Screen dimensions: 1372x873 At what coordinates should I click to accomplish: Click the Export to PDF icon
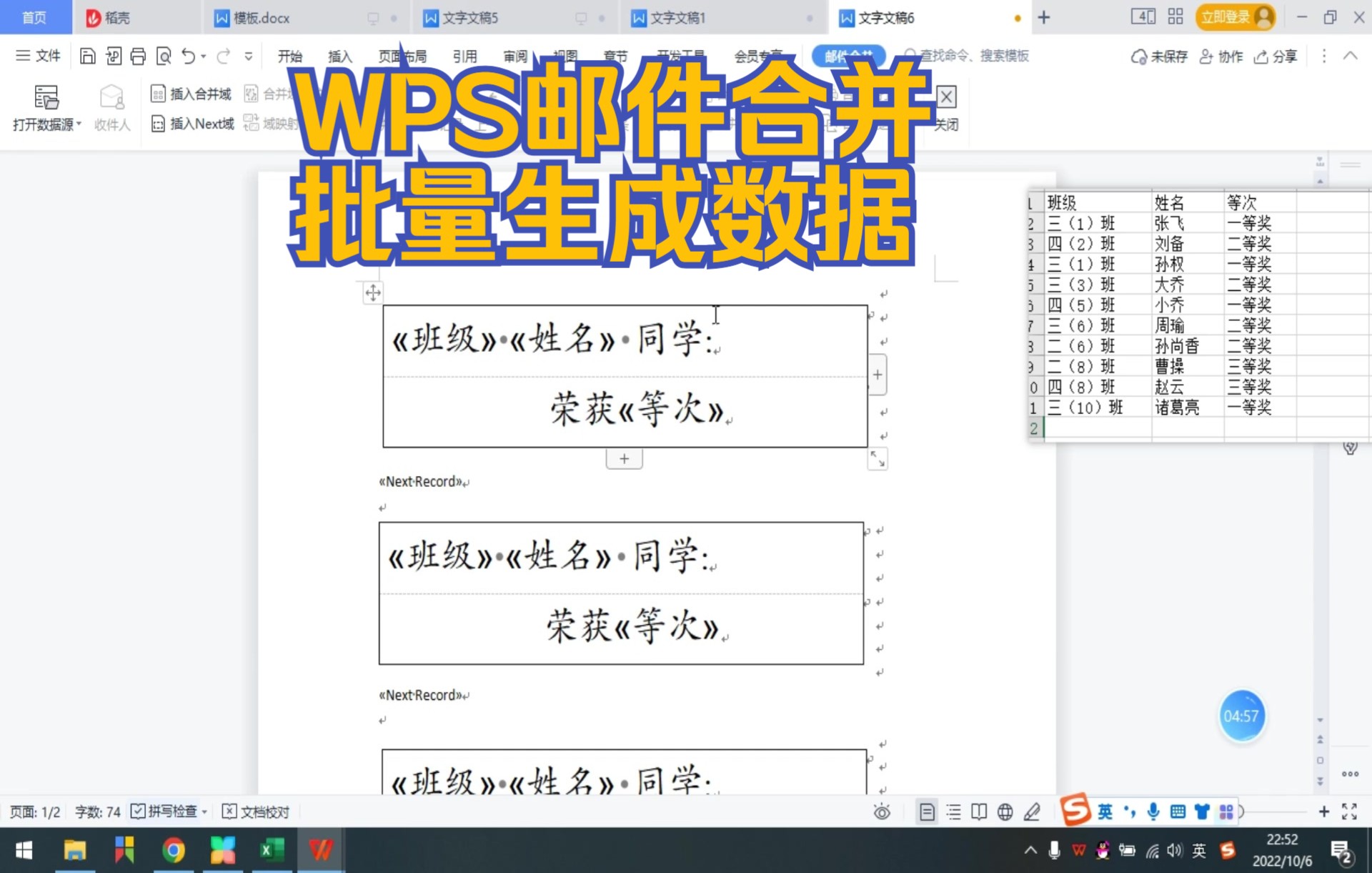pyautogui.click(x=113, y=56)
